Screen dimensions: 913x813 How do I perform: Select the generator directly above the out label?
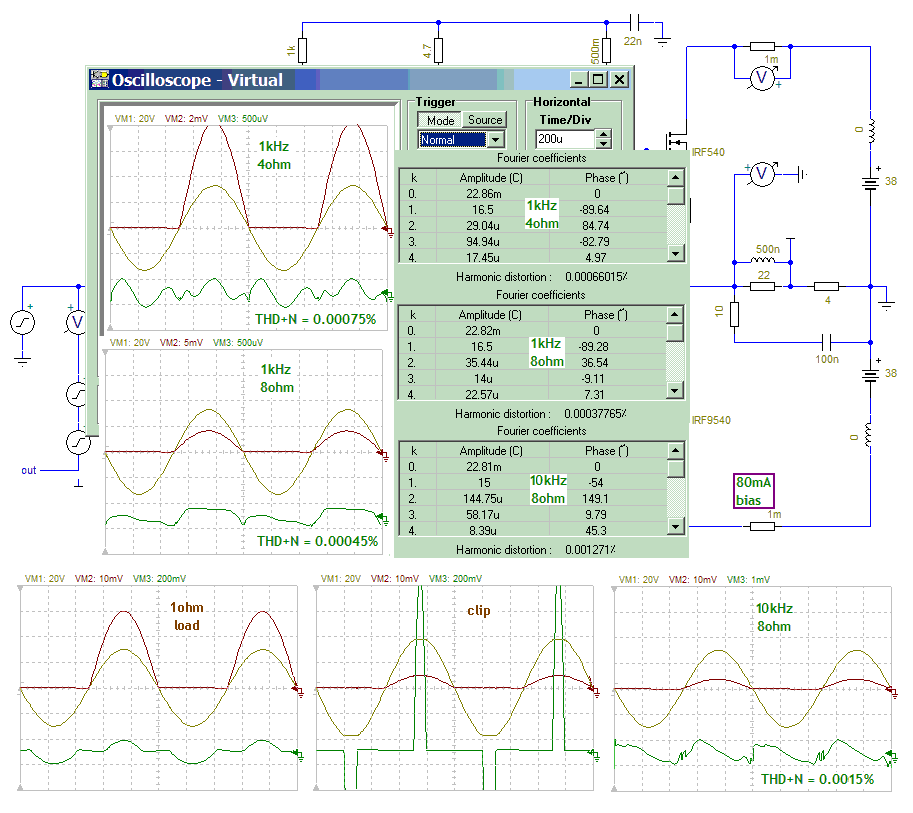pos(78,443)
